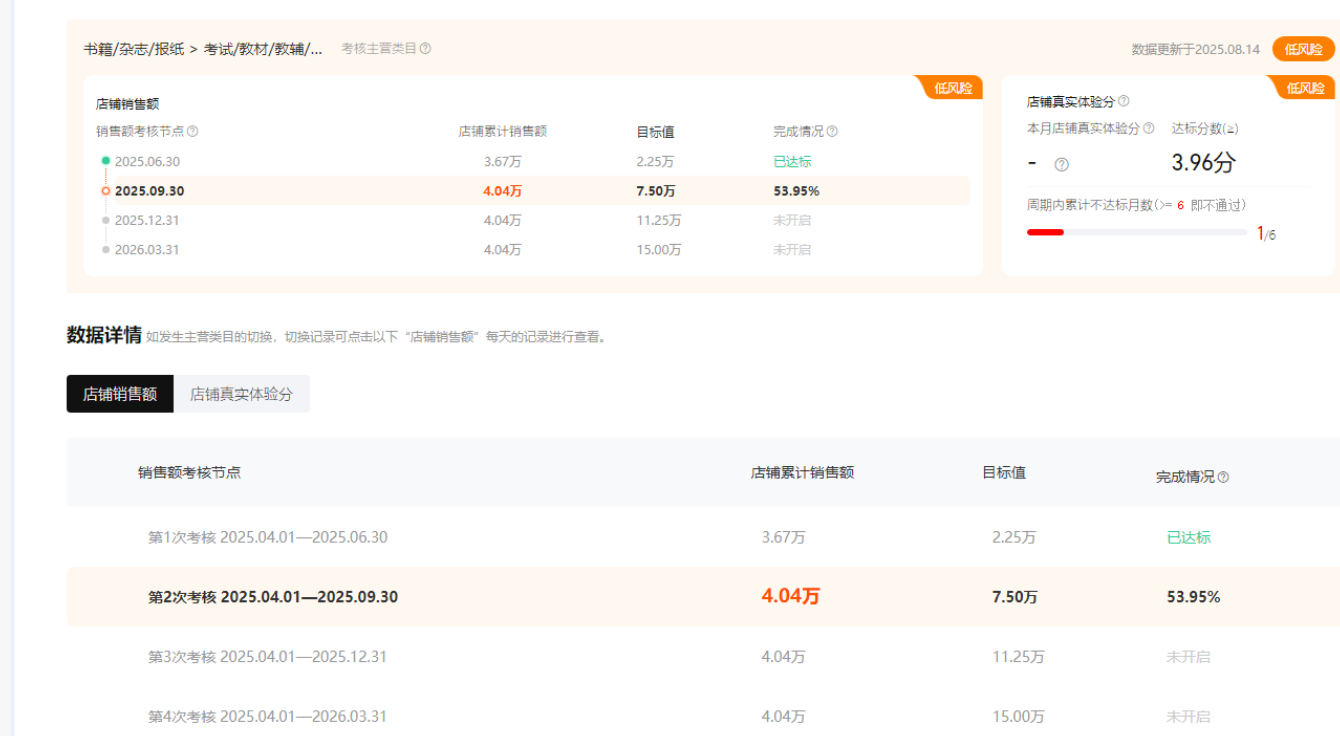Click the 低风险 badge next to update date

pyautogui.click(x=1303, y=49)
